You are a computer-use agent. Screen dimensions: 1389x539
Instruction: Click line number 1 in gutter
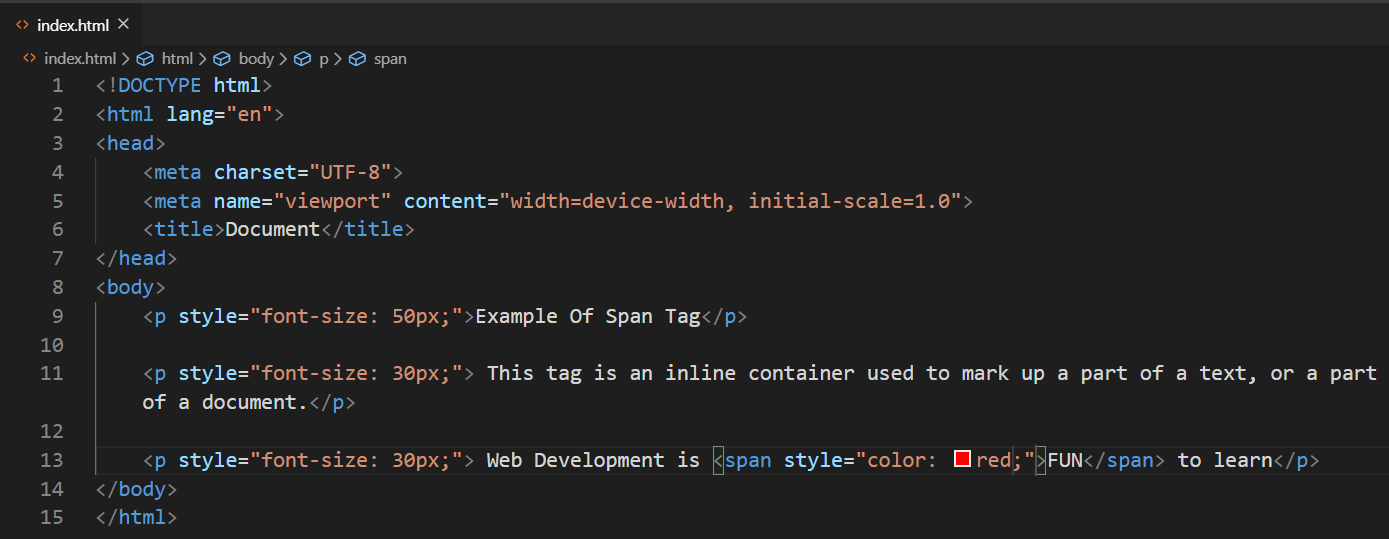pos(57,85)
